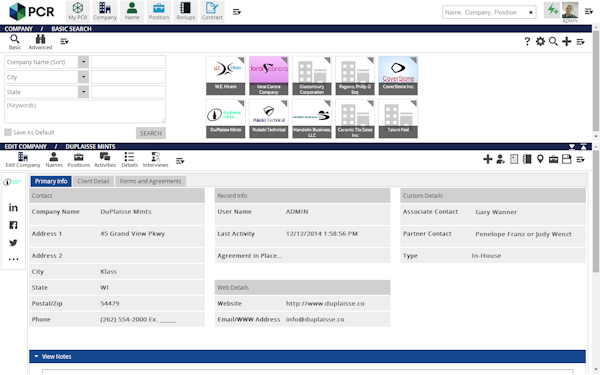Click the magnifier icon in search panel header
This screenshot has height=375, width=600.
(x=553, y=41)
